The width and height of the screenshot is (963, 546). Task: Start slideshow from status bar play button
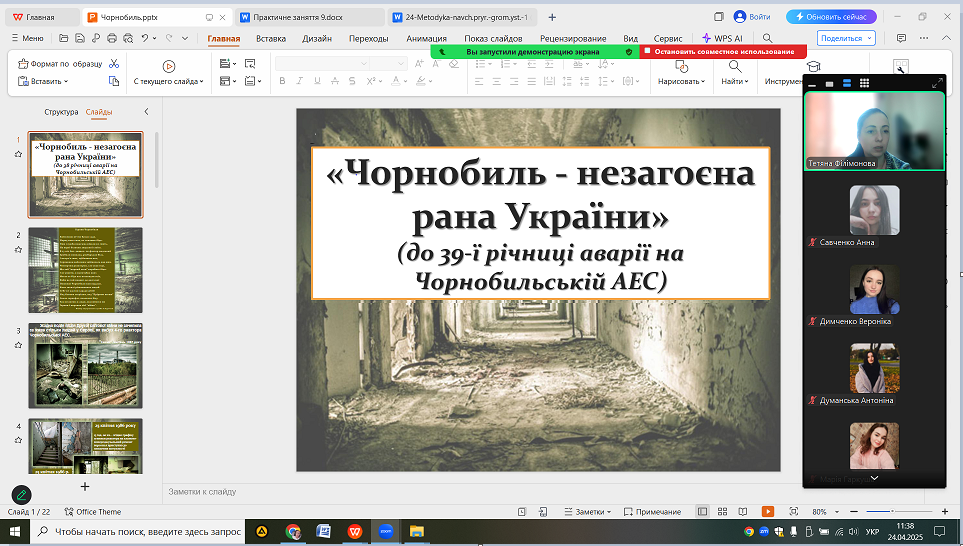coord(768,511)
